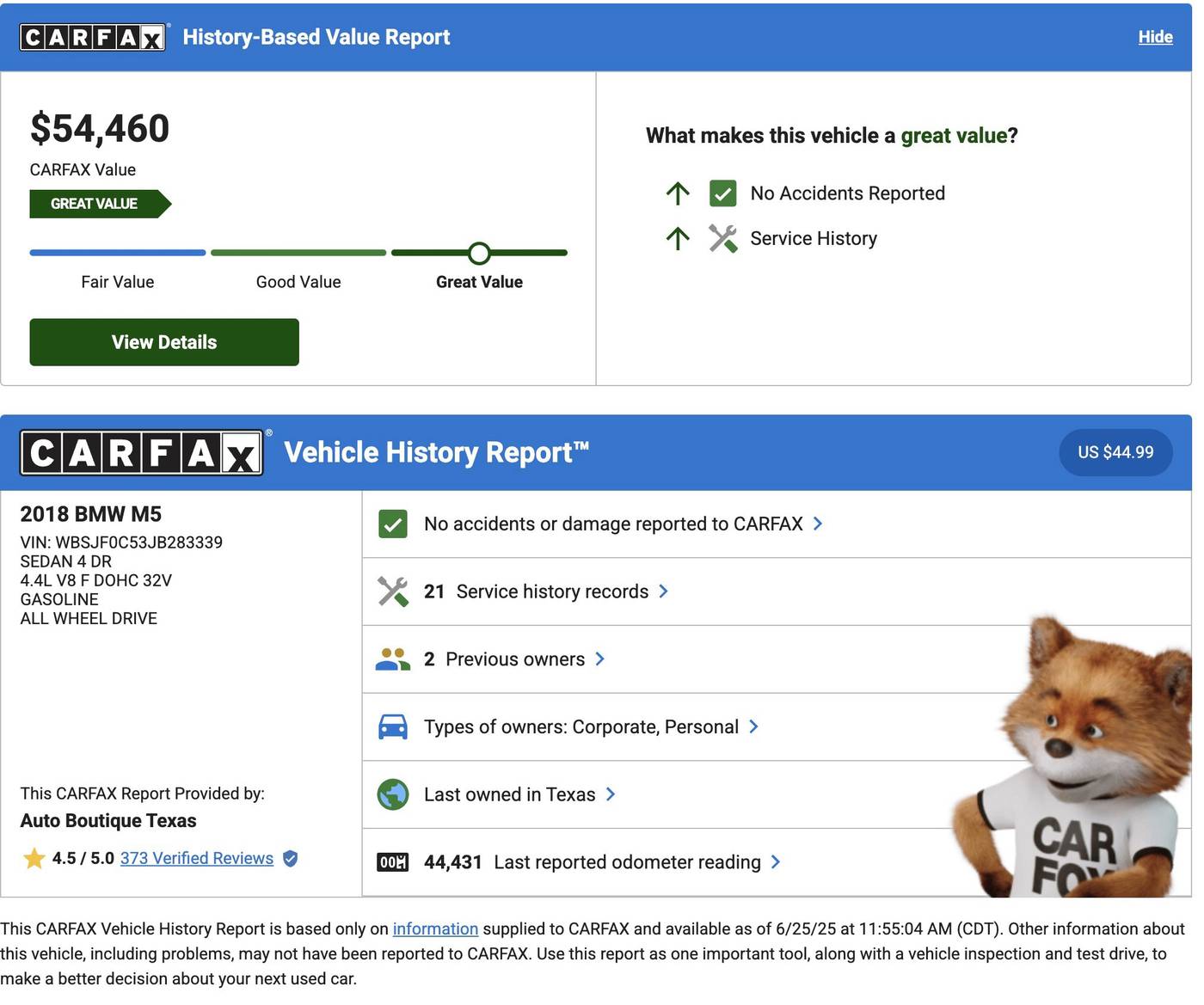Click the Fair Value blue bar segment
Image resolution: width=1204 pixels, height=1005 pixels.
[x=118, y=253]
